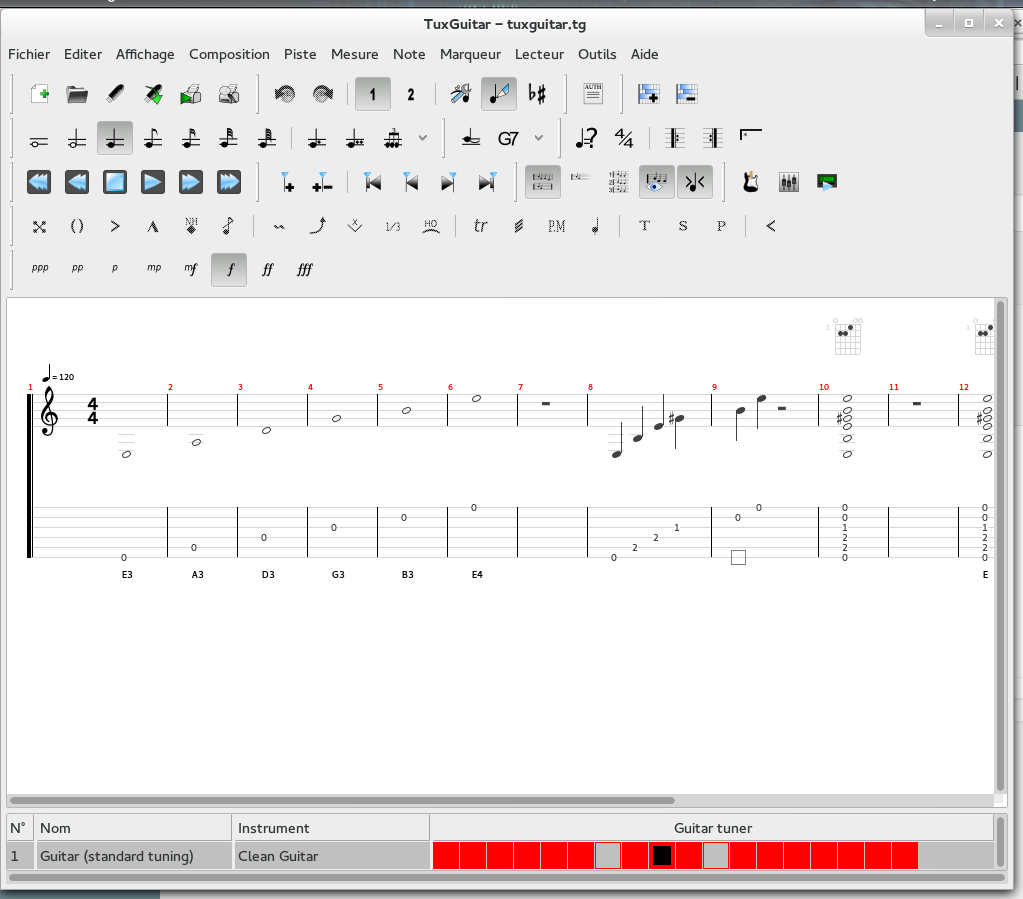The image size is (1023, 899).
Task: Open Composition menu
Action: pyautogui.click(x=229, y=54)
